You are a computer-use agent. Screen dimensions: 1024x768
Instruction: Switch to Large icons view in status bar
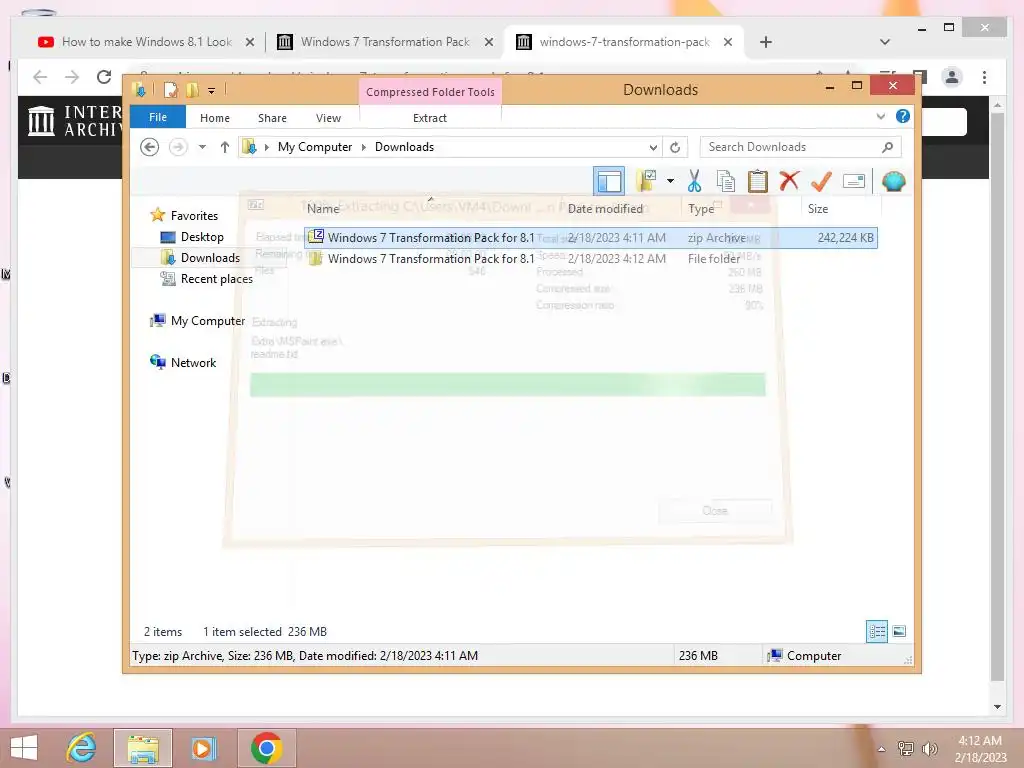[x=899, y=631]
